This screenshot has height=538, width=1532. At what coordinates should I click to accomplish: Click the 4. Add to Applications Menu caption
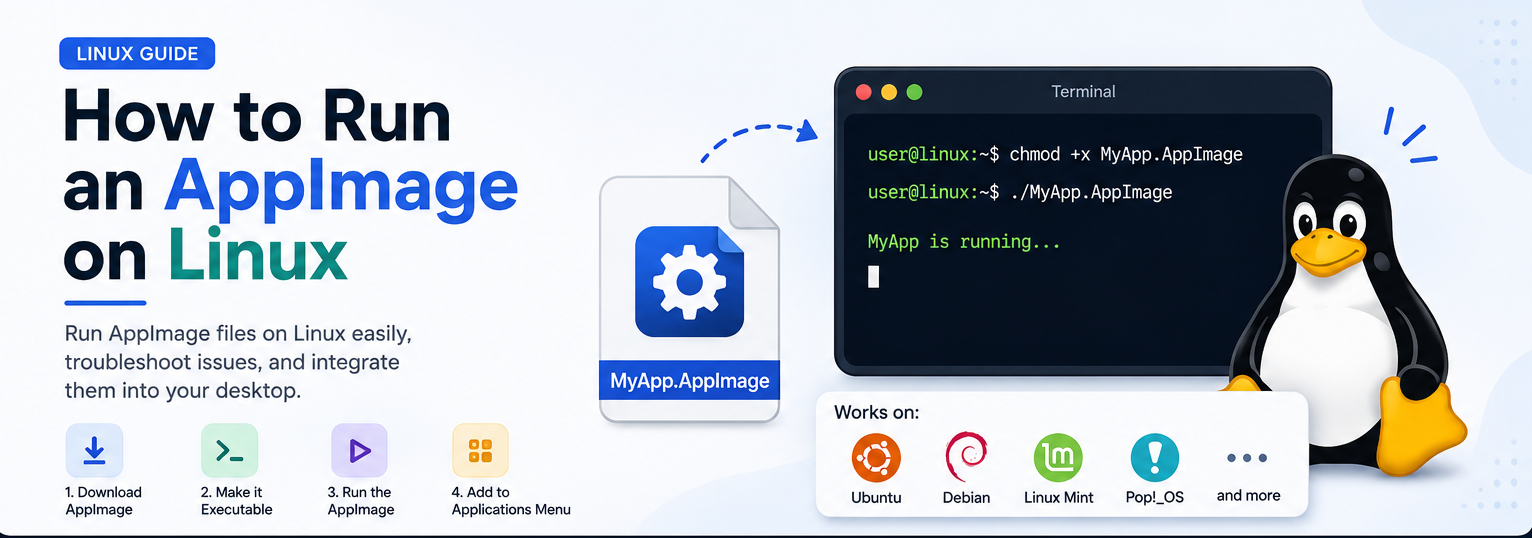(x=511, y=501)
